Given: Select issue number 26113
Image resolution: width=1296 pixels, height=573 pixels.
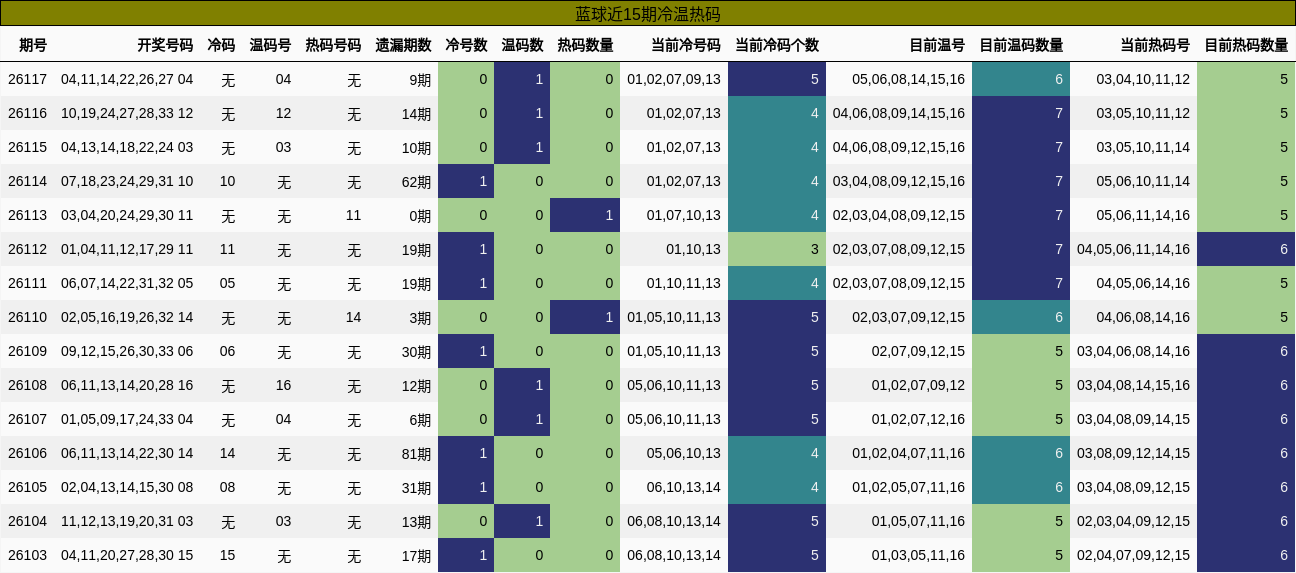Looking at the screenshot, I should pyautogui.click(x=27, y=215).
